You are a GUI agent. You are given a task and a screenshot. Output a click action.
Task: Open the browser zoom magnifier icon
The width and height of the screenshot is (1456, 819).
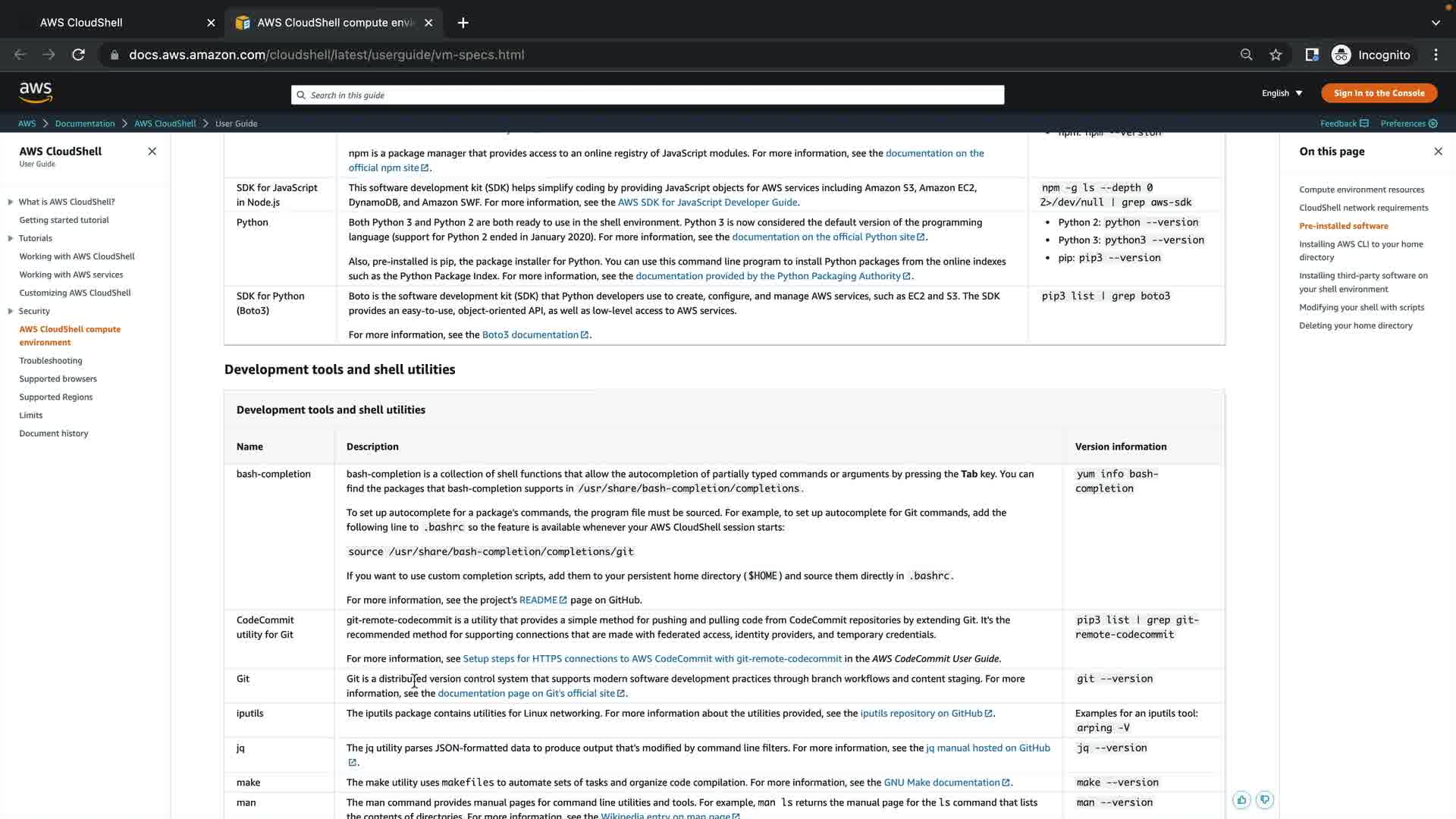tap(1246, 55)
